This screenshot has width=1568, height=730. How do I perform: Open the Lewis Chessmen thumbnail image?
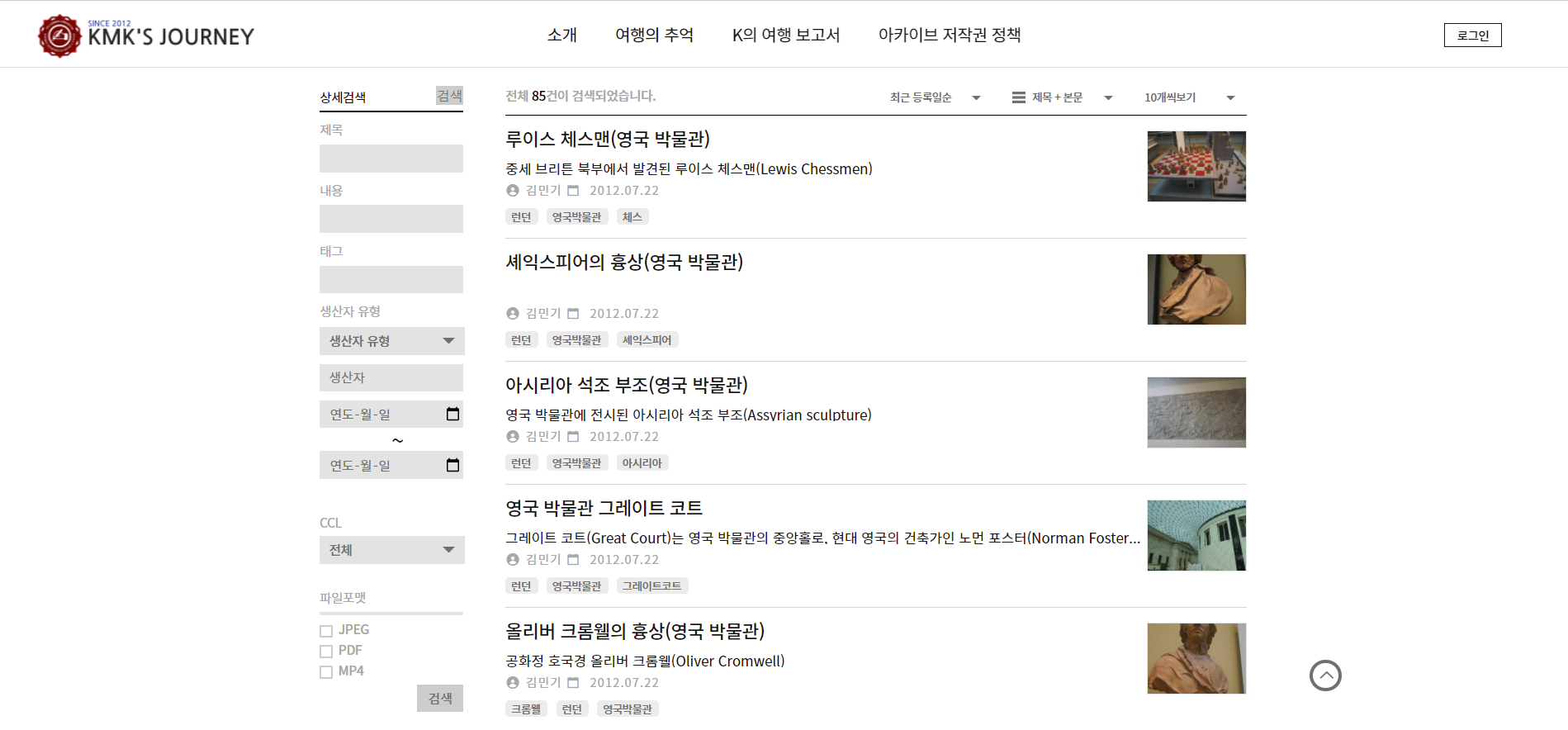[1196, 166]
